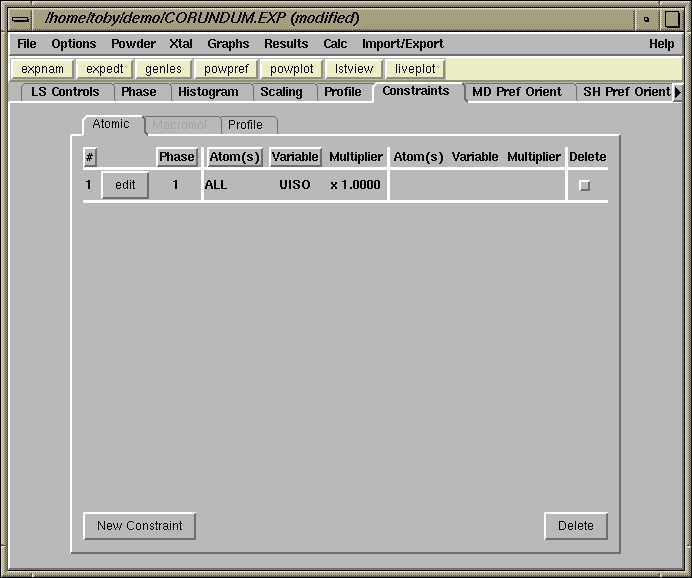The width and height of the screenshot is (692, 578).
Task: Click the ALL atoms cell
Action: pyautogui.click(x=216, y=184)
